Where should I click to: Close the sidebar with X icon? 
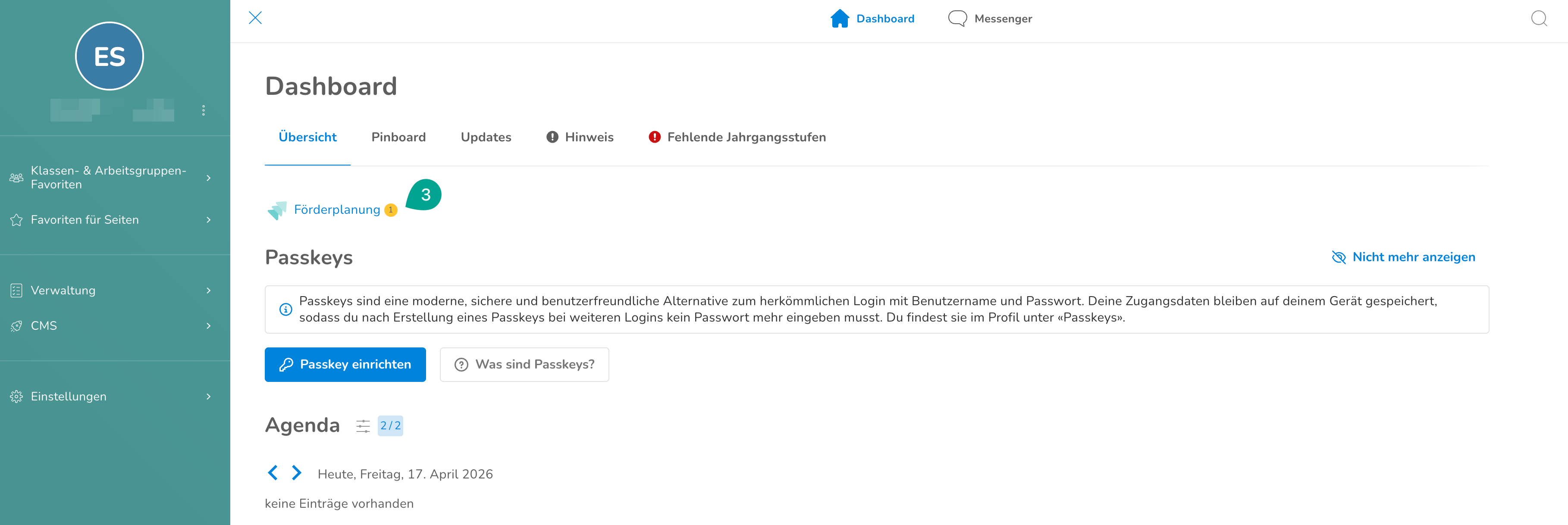click(255, 18)
